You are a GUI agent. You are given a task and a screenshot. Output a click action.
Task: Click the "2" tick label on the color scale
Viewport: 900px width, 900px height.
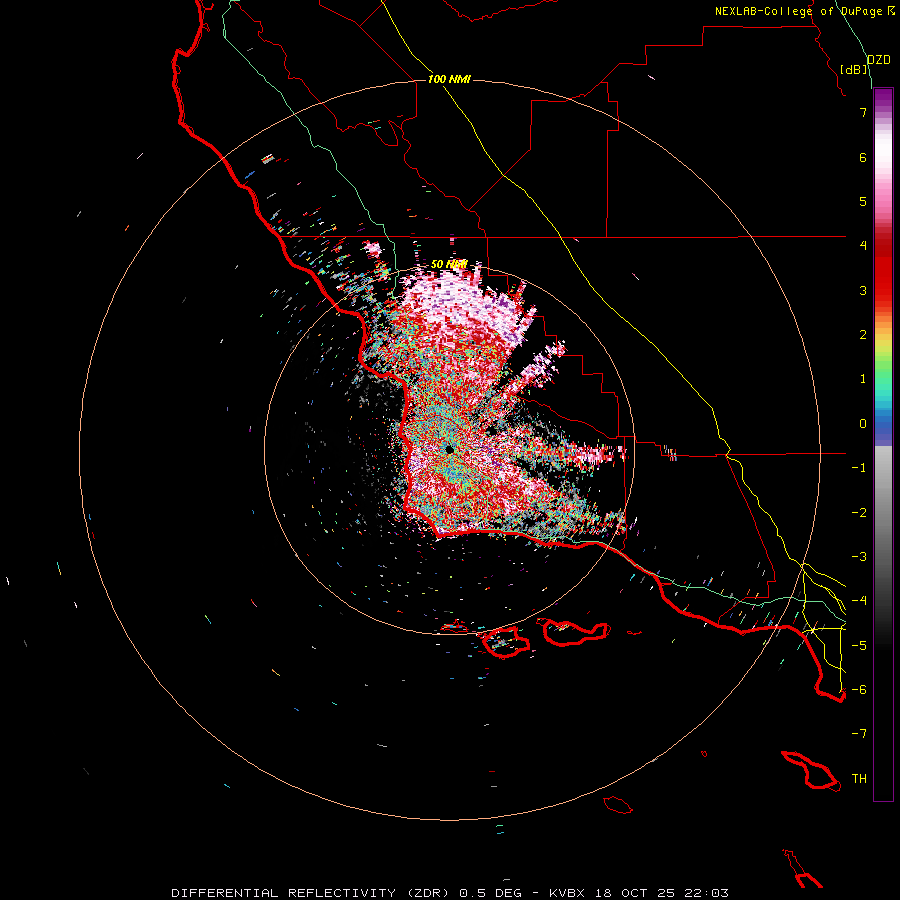tap(863, 335)
